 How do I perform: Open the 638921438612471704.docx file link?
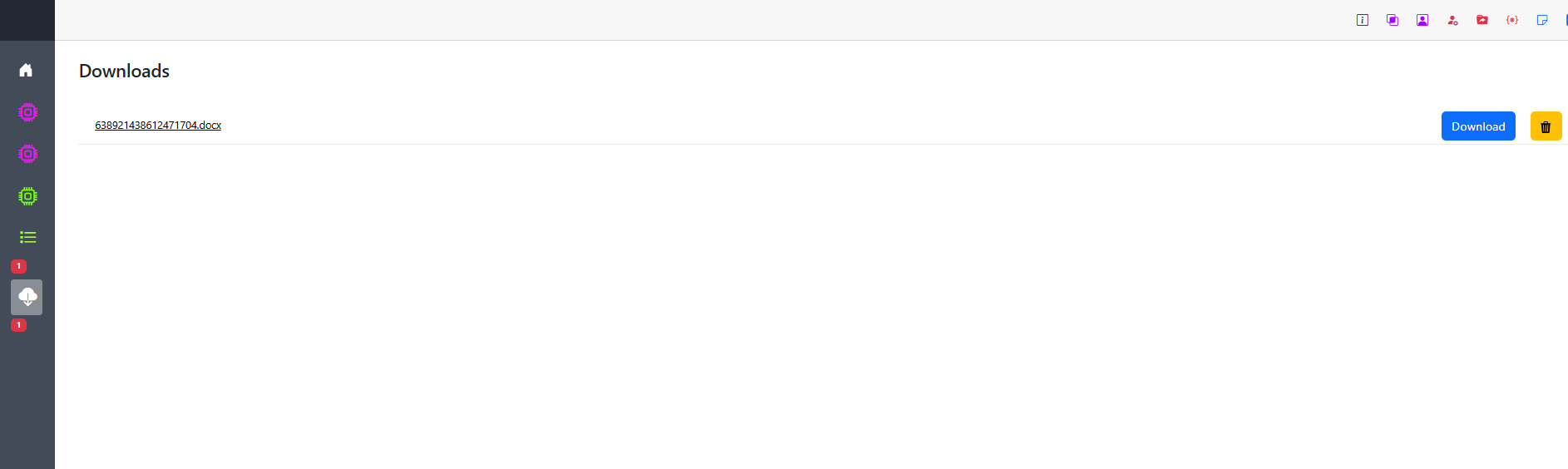click(x=158, y=126)
